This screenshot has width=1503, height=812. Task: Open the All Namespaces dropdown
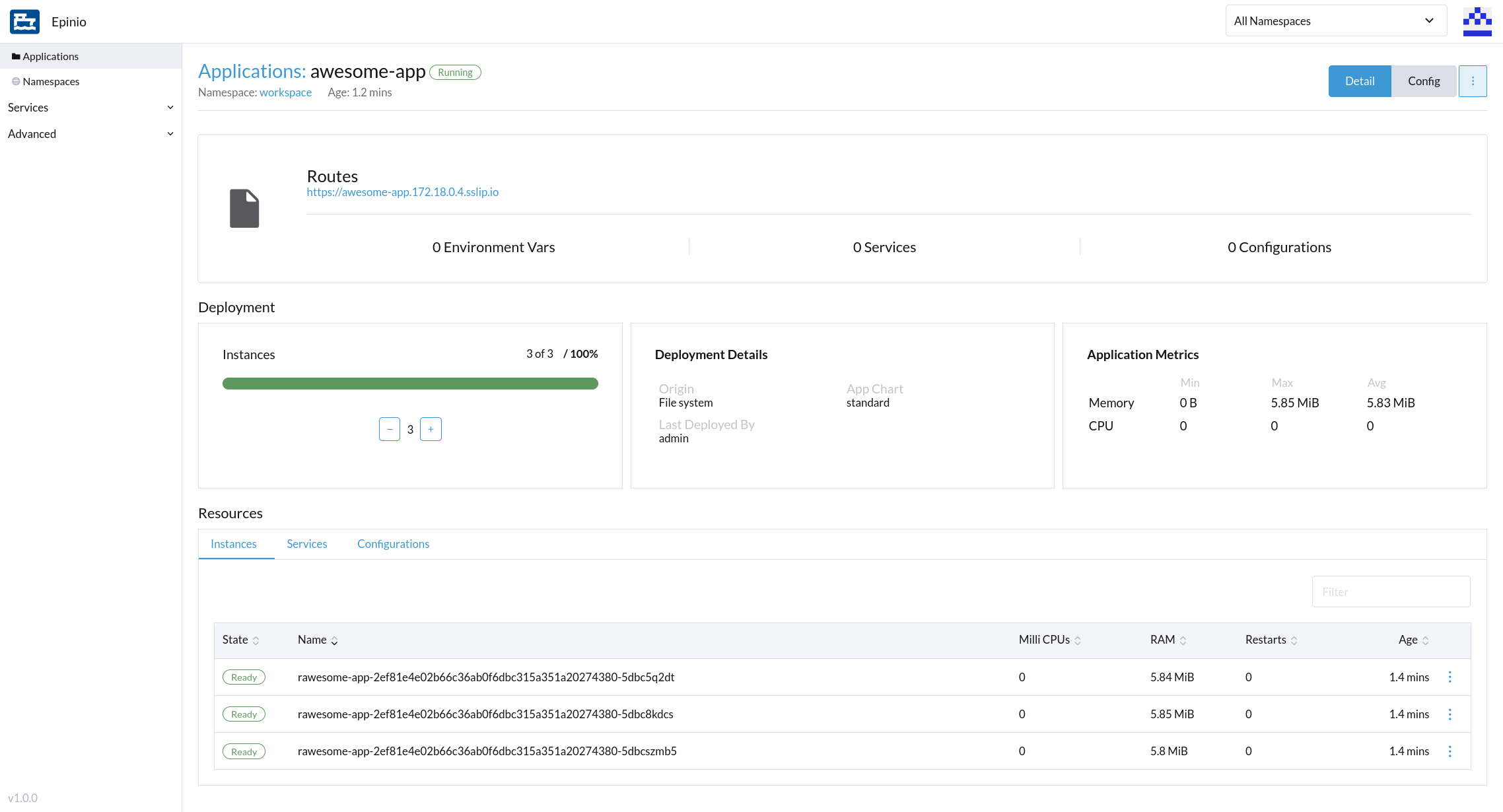(x=1335, y=21)
